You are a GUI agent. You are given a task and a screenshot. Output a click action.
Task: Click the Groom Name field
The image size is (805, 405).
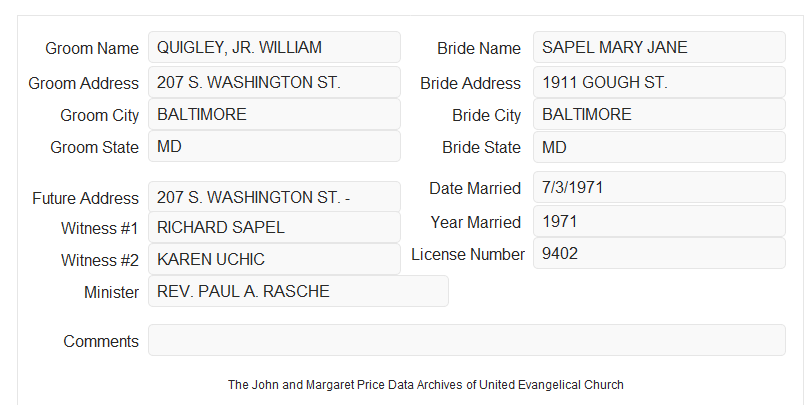tap(274, 47)
